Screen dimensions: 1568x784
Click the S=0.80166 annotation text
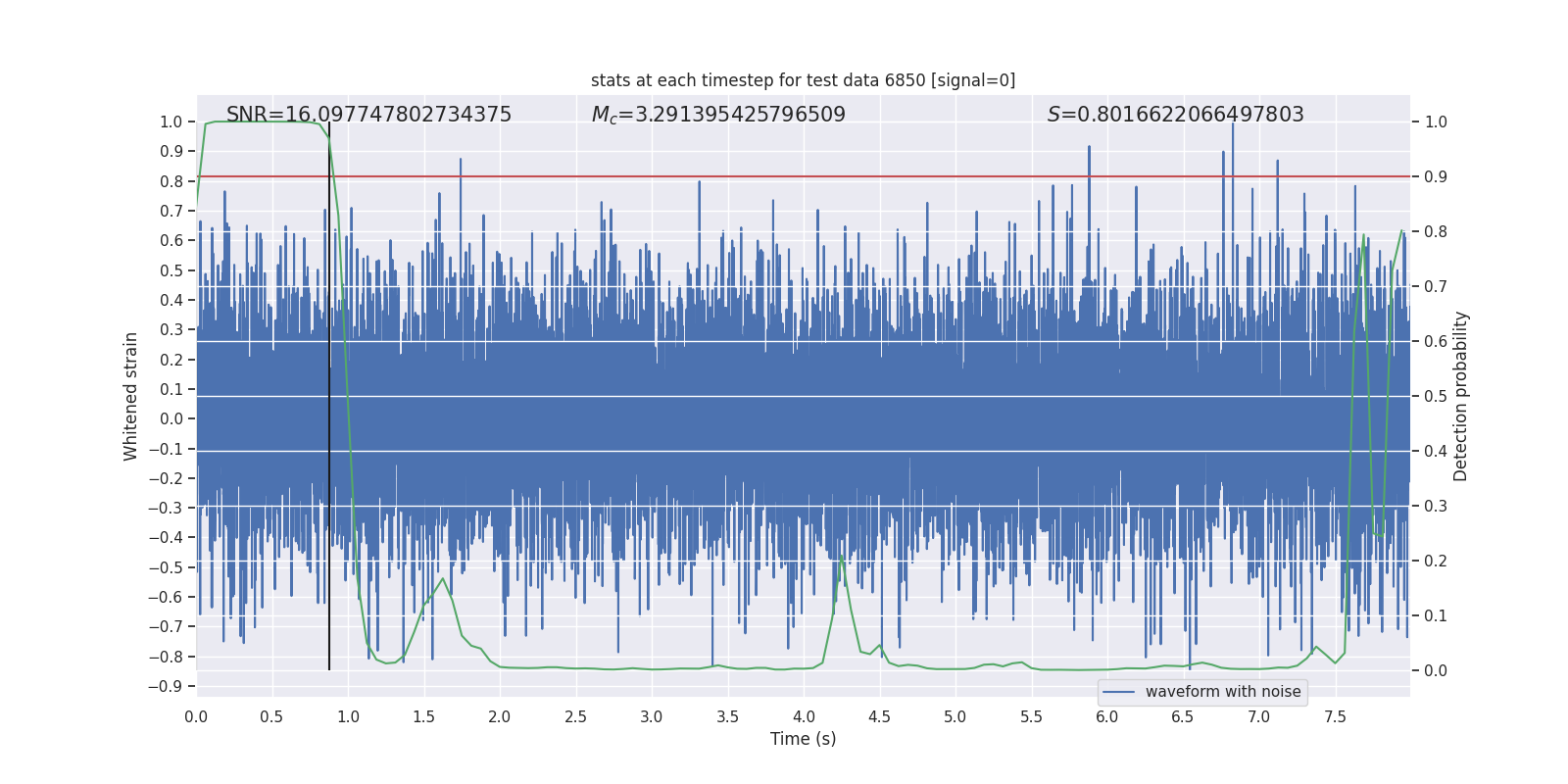(1175, 115)
